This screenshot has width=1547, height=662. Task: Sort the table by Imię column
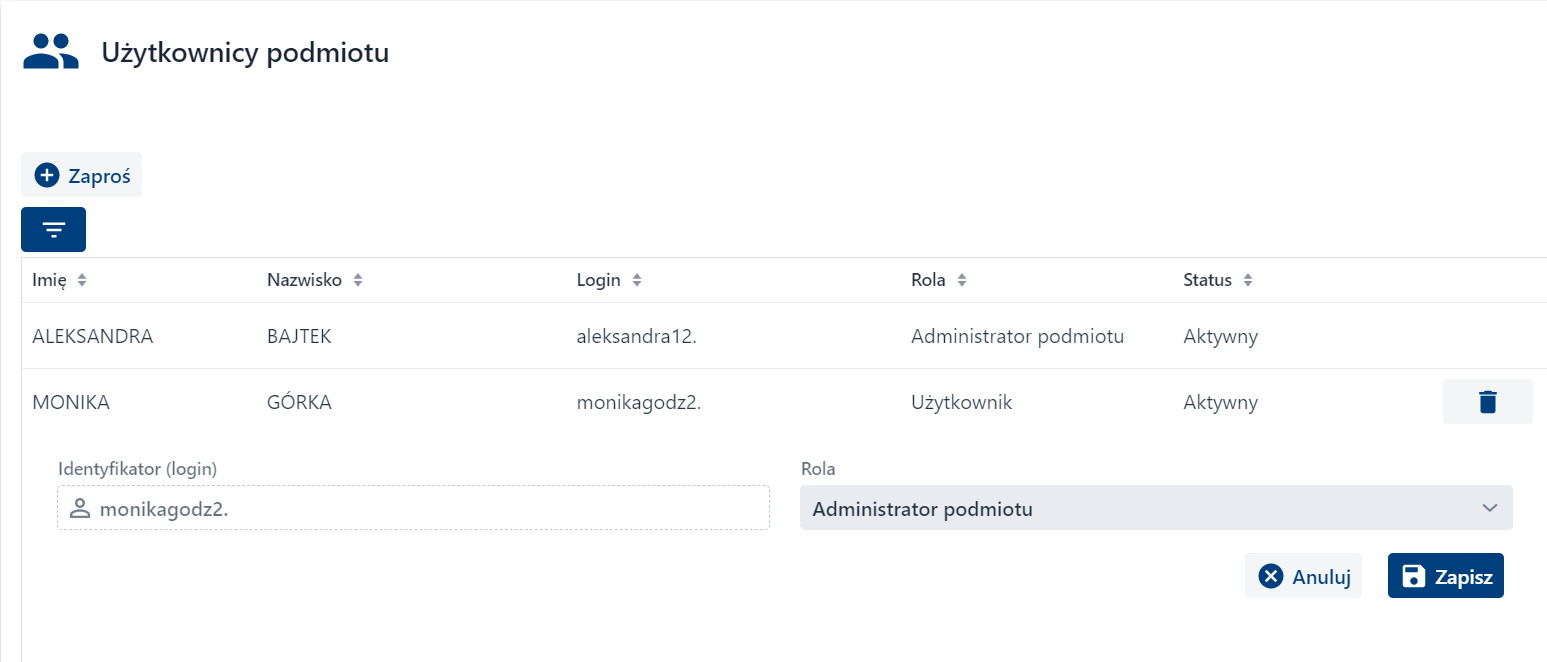[x=82, y=281]
